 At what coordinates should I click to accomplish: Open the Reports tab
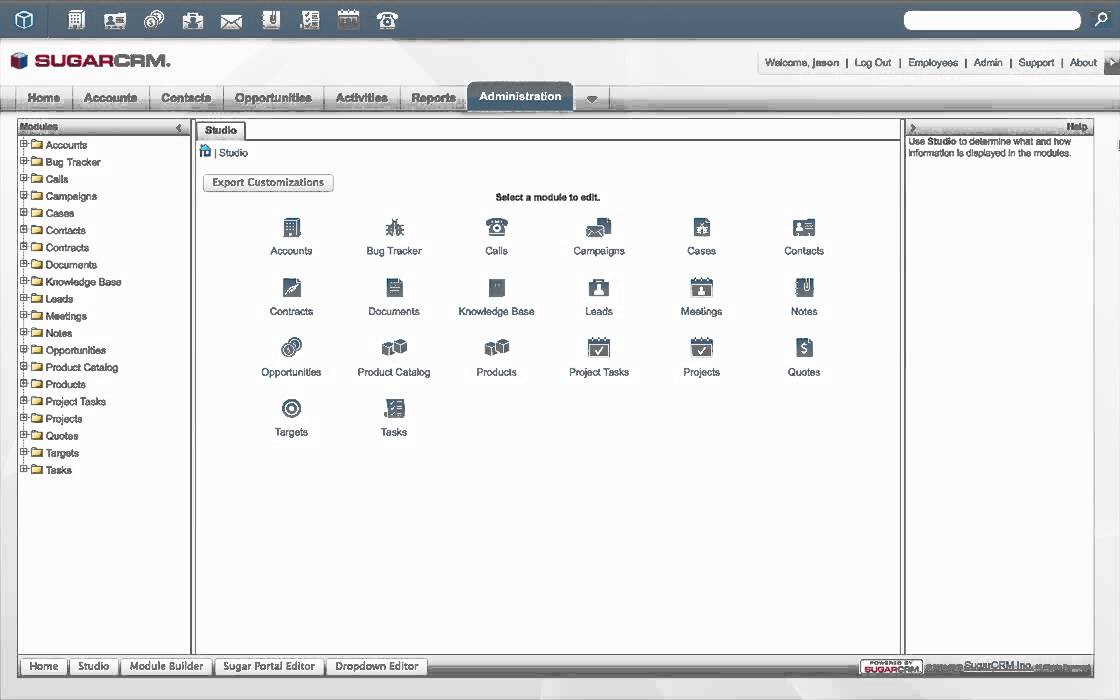[433, 98]
